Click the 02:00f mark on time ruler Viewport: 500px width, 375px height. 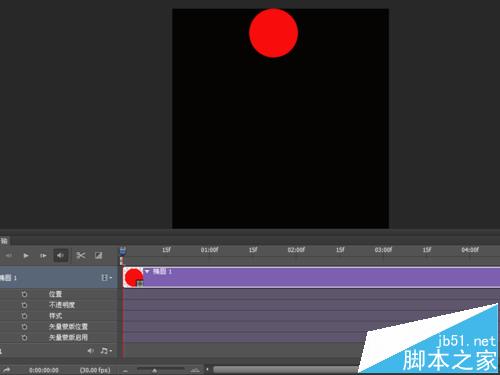pyautogui.click(x=296, y=250)
